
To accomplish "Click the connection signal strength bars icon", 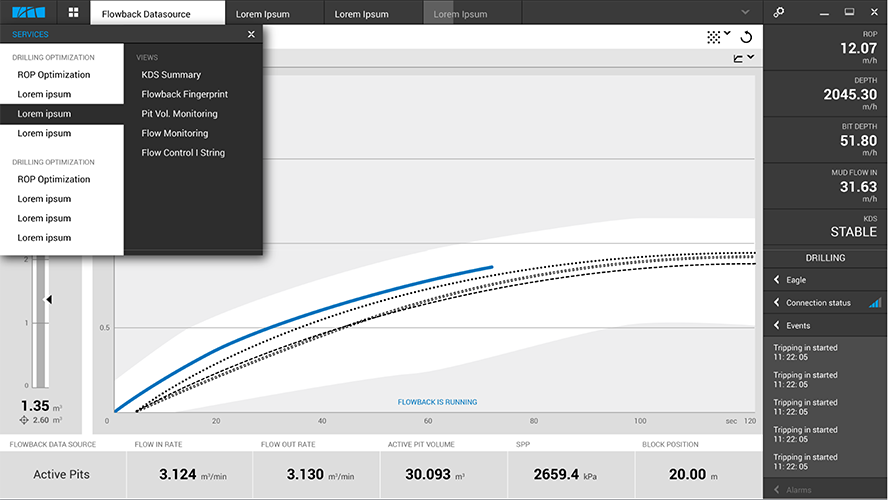I will pos(875,302).
